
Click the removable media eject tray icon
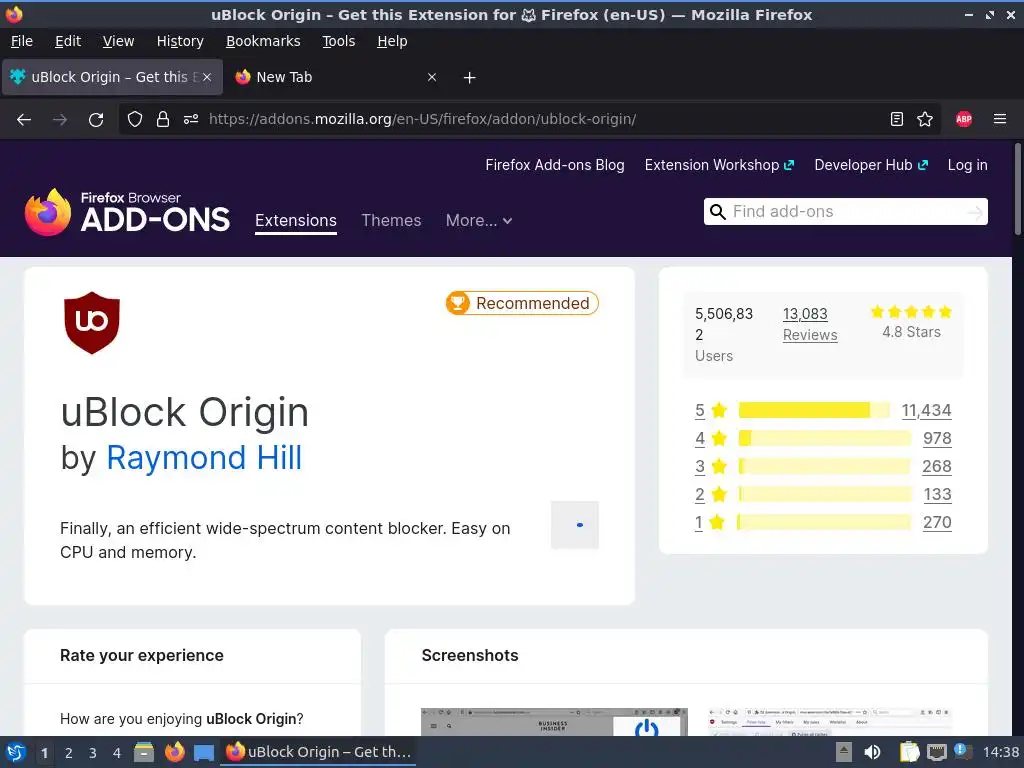click(844, 752)
